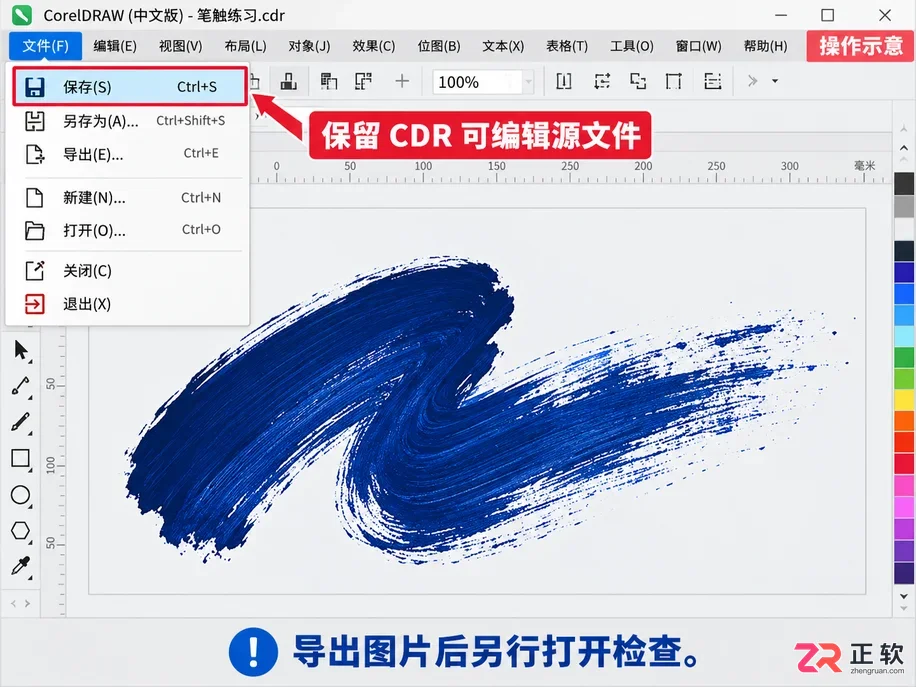Click the dashed lines list toolbar icon

tap(713, 81)
